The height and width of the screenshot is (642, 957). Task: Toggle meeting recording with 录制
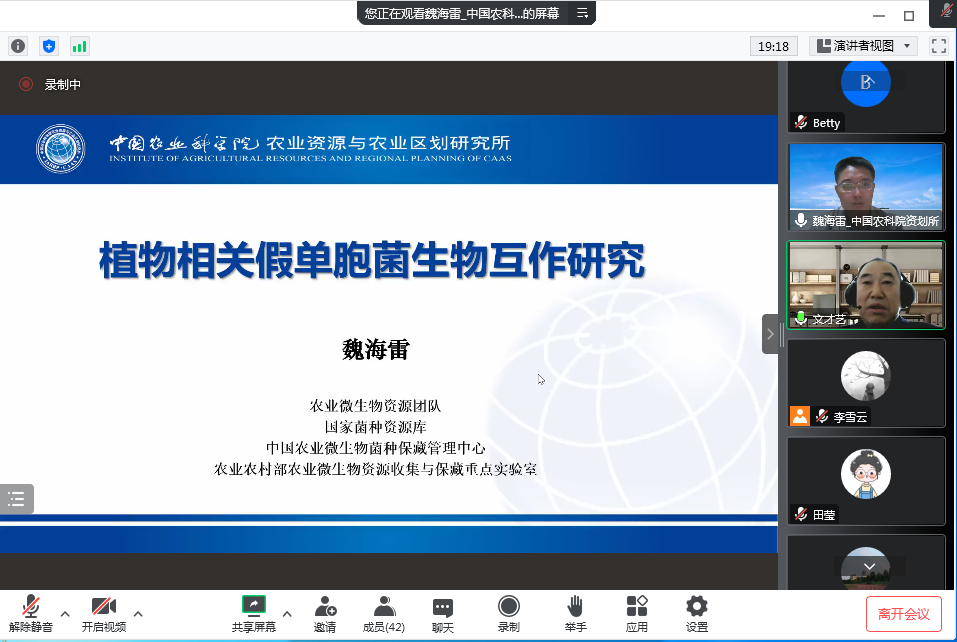click(x=509, y=613)
